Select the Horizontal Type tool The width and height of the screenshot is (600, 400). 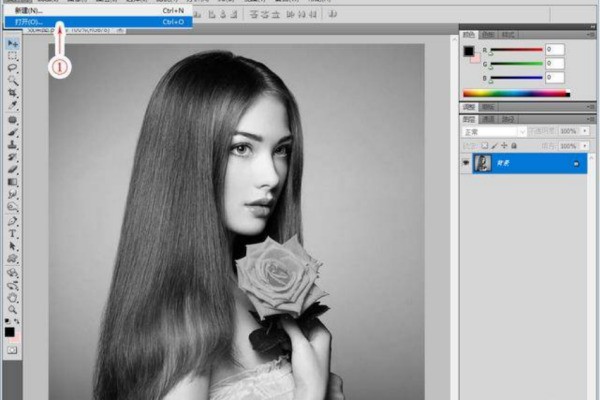point(13,233)
